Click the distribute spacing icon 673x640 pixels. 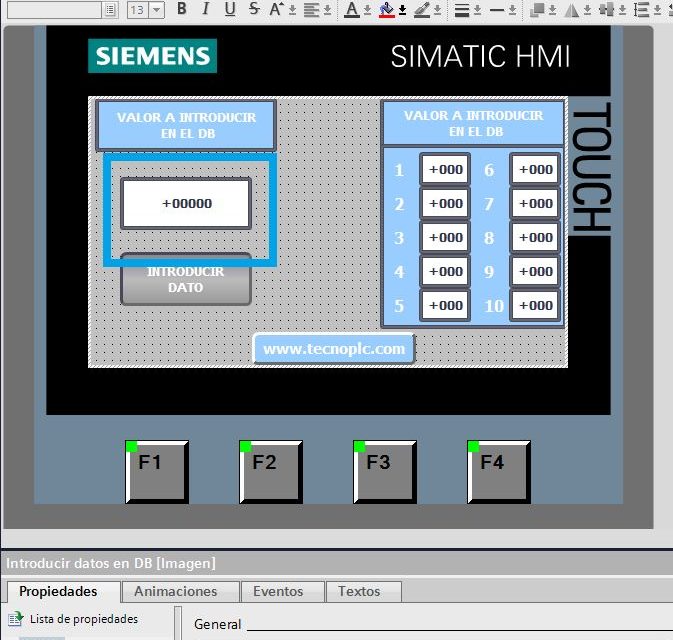tap(642, 10)
